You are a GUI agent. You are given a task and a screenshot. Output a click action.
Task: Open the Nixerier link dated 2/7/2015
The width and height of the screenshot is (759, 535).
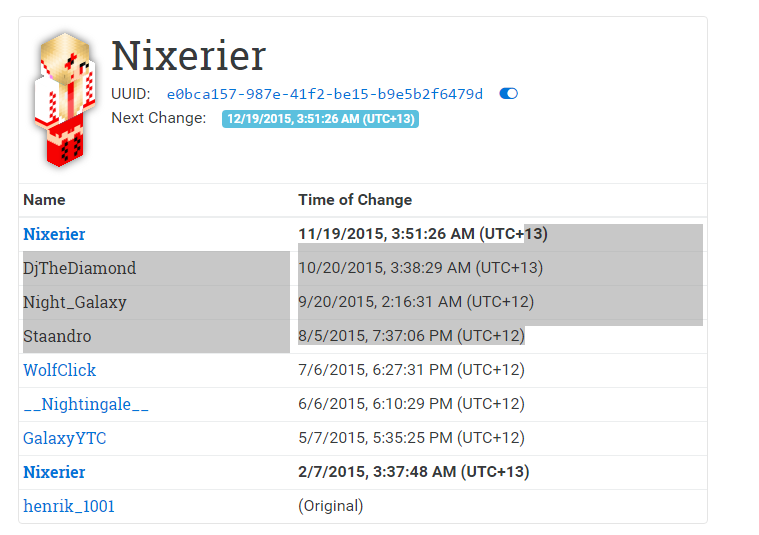point(54,472)
